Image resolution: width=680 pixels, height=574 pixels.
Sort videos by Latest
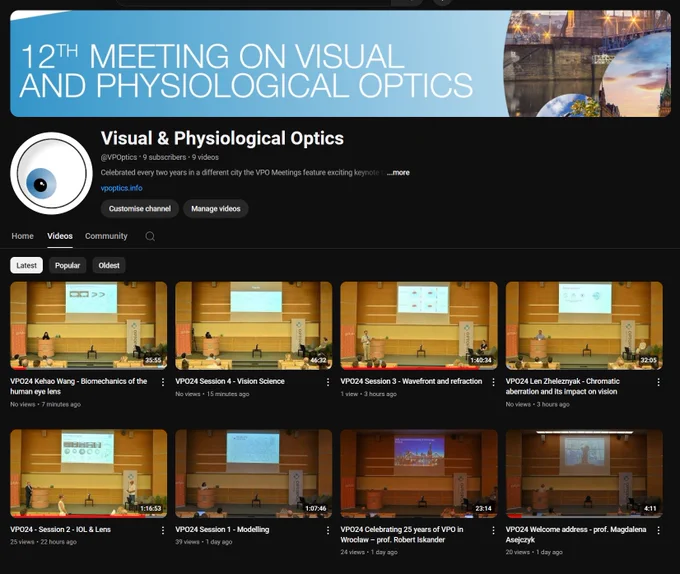(26, 265)
